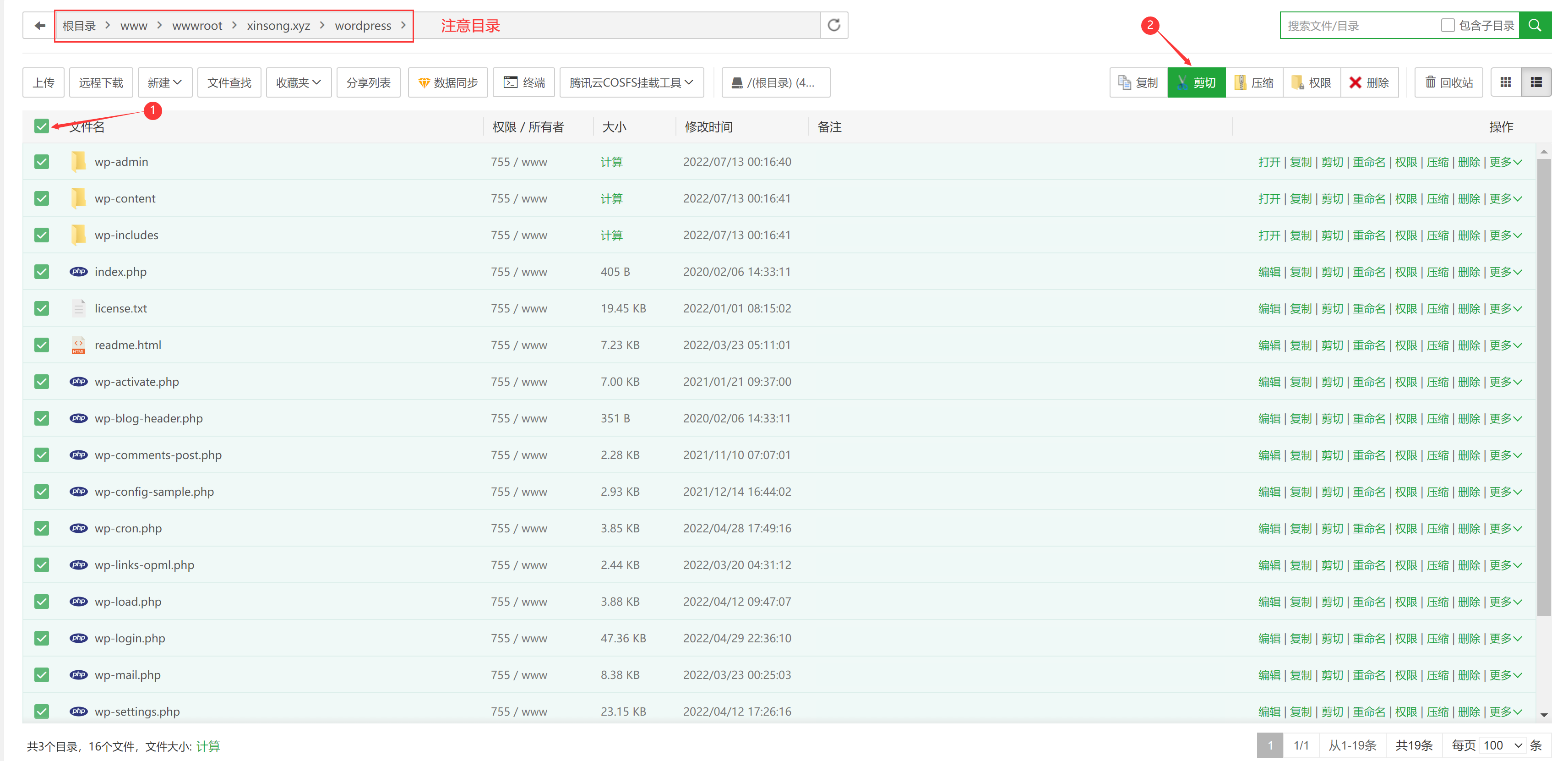The height and width of the screenshot is (761, 1568).
Task: Click the Cut (剪切) scissors toolbar button
Action: click(1196, 83)
